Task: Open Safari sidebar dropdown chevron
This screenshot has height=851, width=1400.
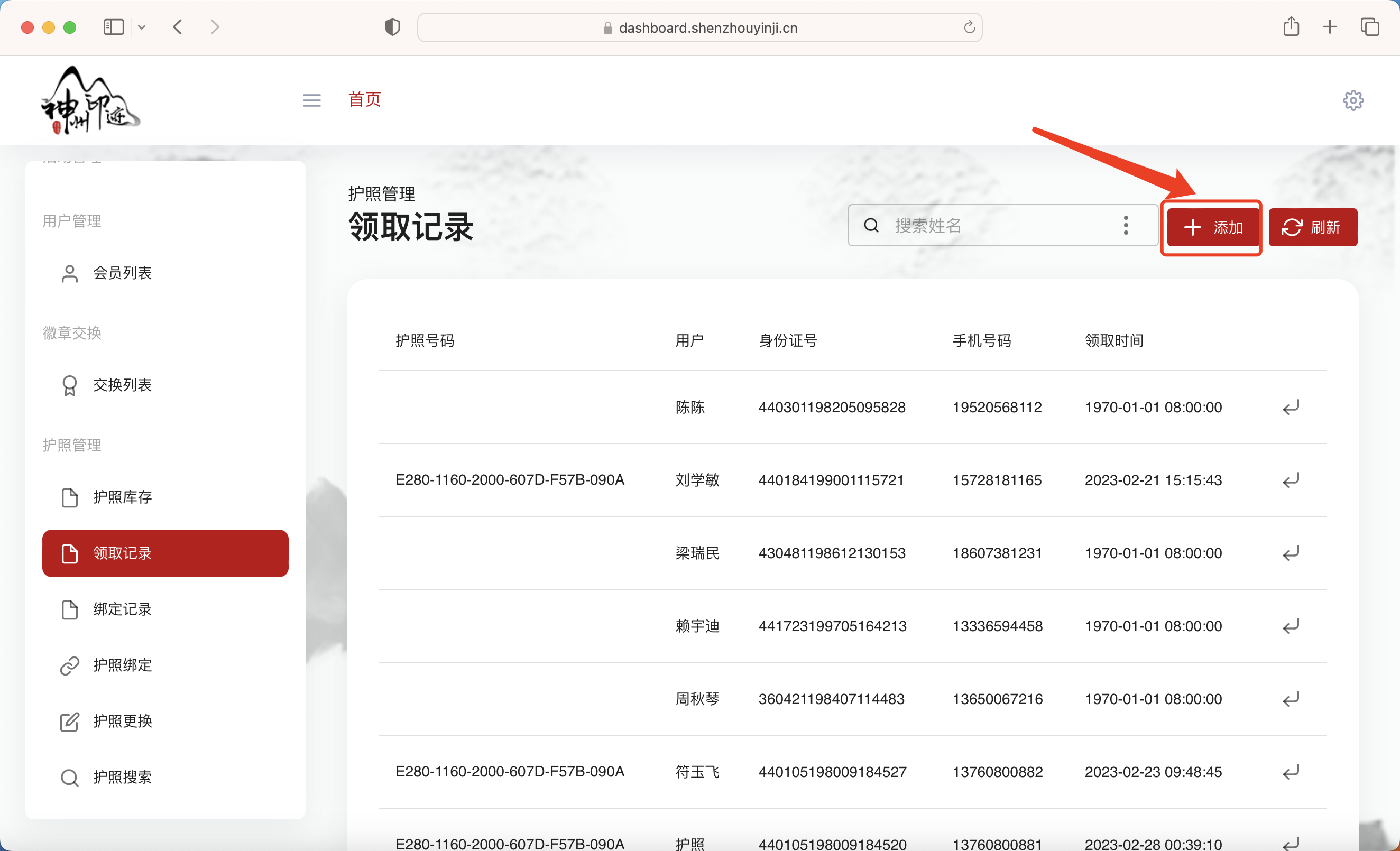Action: click(142, 27)
